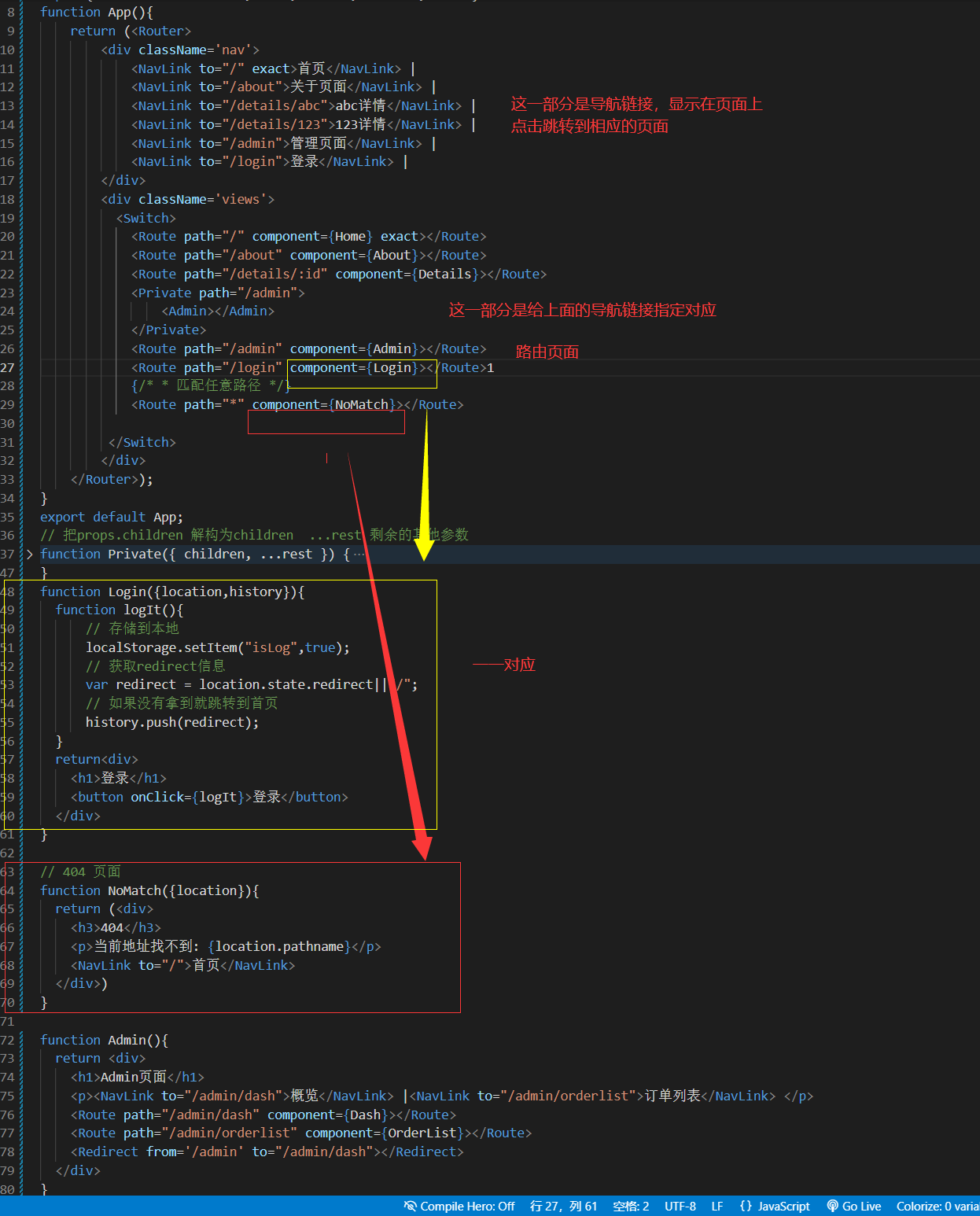Click the <Admin></Admin> element
The image size is (980, 1216).
218,311
